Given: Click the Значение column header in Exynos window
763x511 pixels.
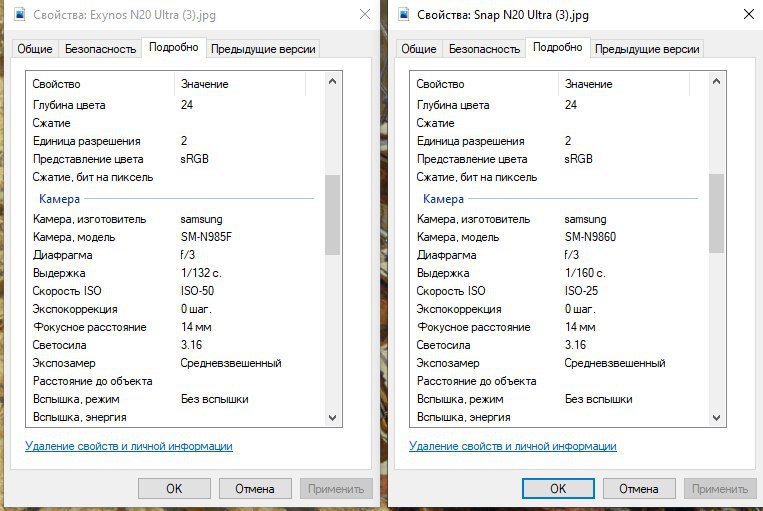Looking at the screenshot, I should 240,84.
